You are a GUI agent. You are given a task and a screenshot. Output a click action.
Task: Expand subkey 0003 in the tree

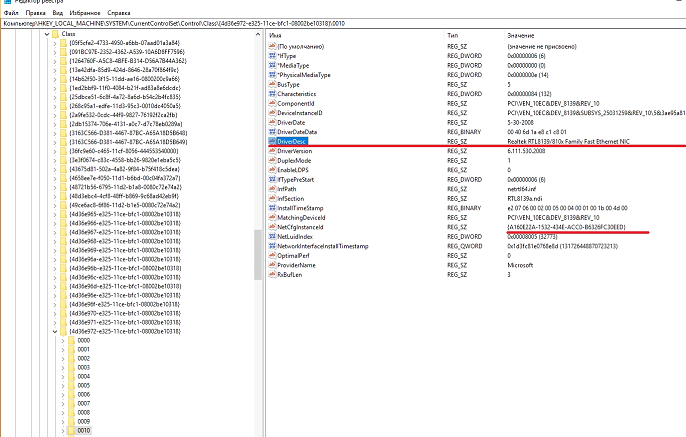tap(61, 368)
